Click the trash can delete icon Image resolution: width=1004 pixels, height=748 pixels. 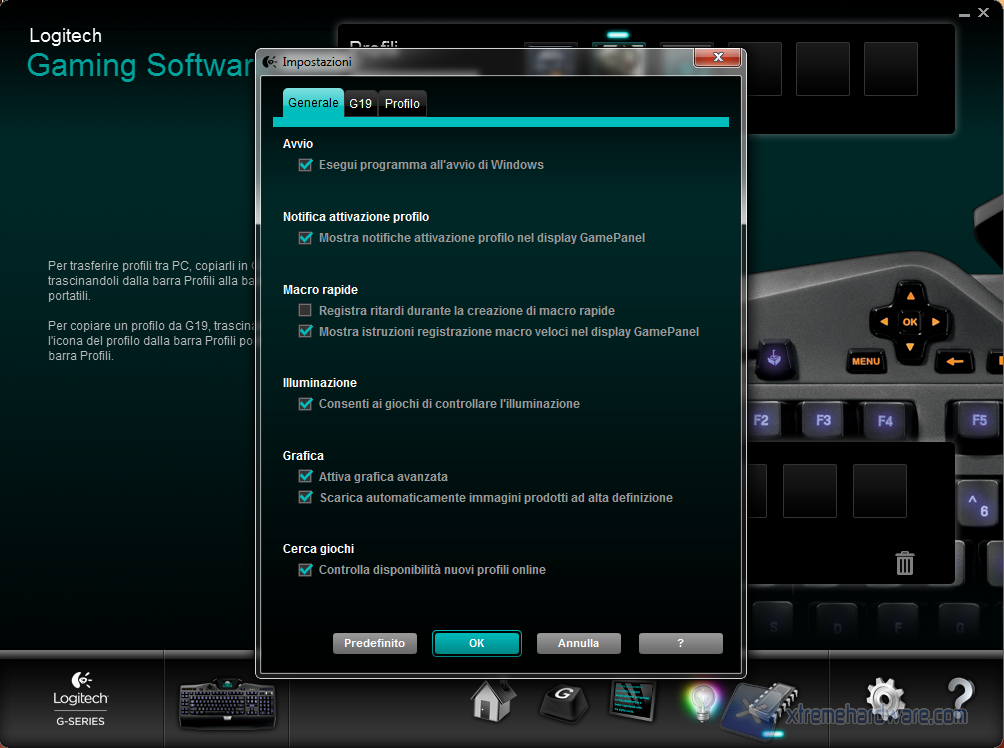pyautogui.click(x=905, y=563)
